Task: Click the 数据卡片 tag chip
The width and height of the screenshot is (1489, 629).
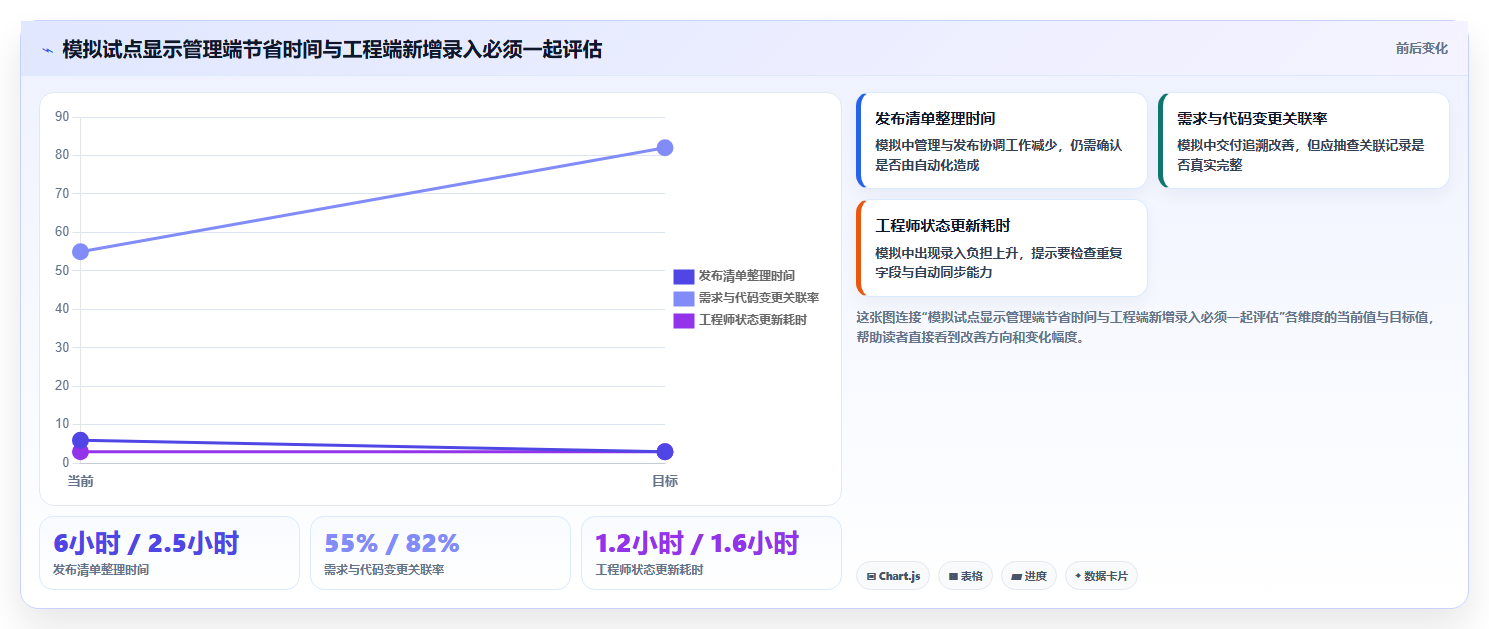Action: coord(1101,576)
